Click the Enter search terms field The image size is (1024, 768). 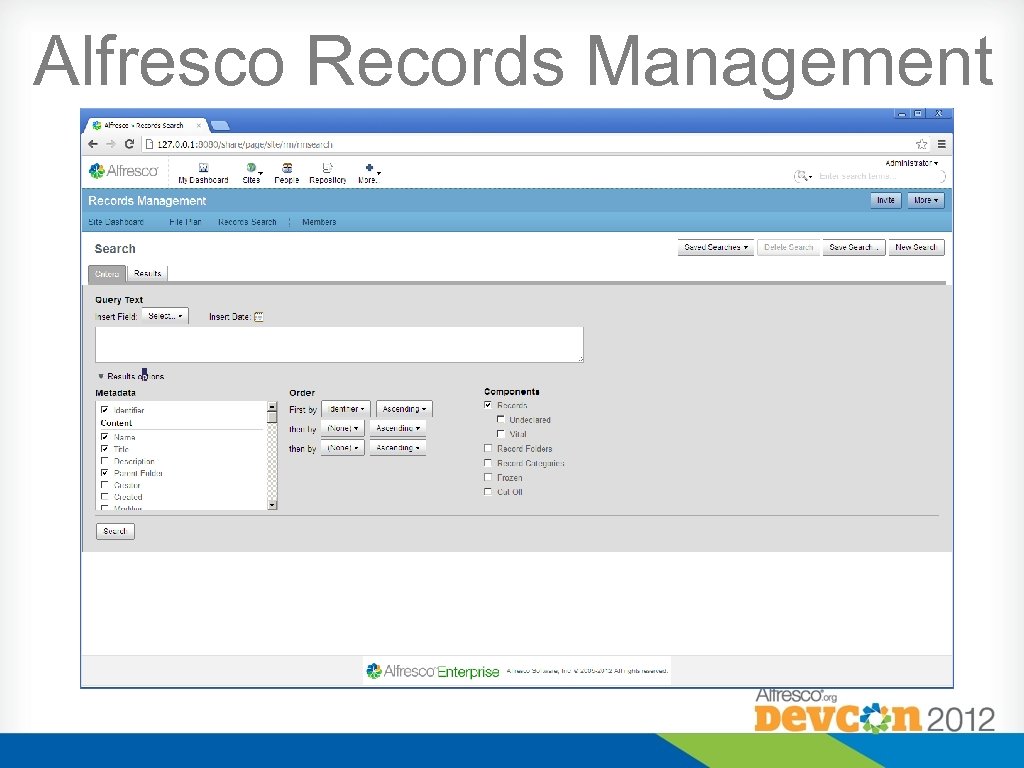878,176
